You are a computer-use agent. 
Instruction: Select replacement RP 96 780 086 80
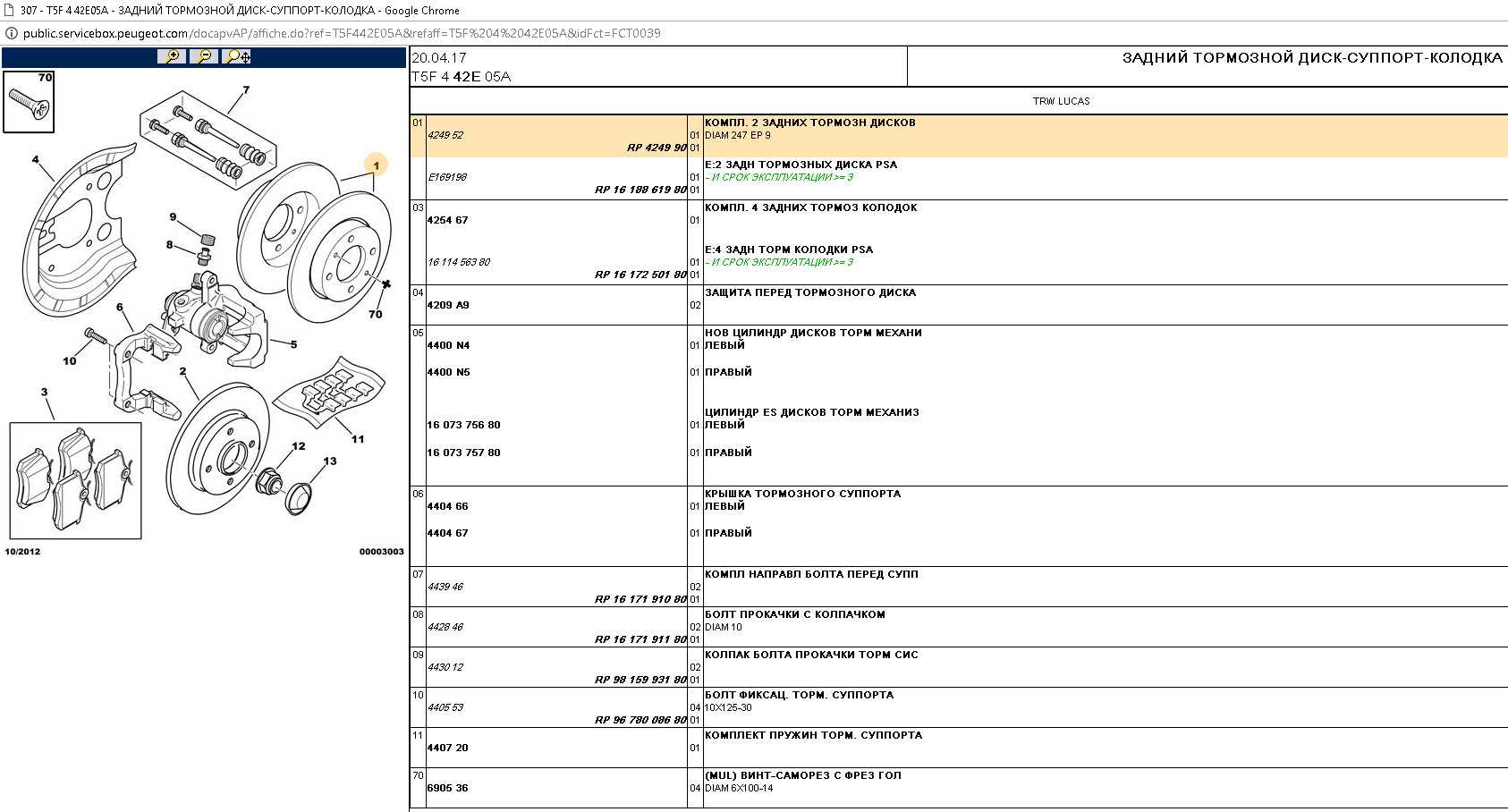coord(640,721)
